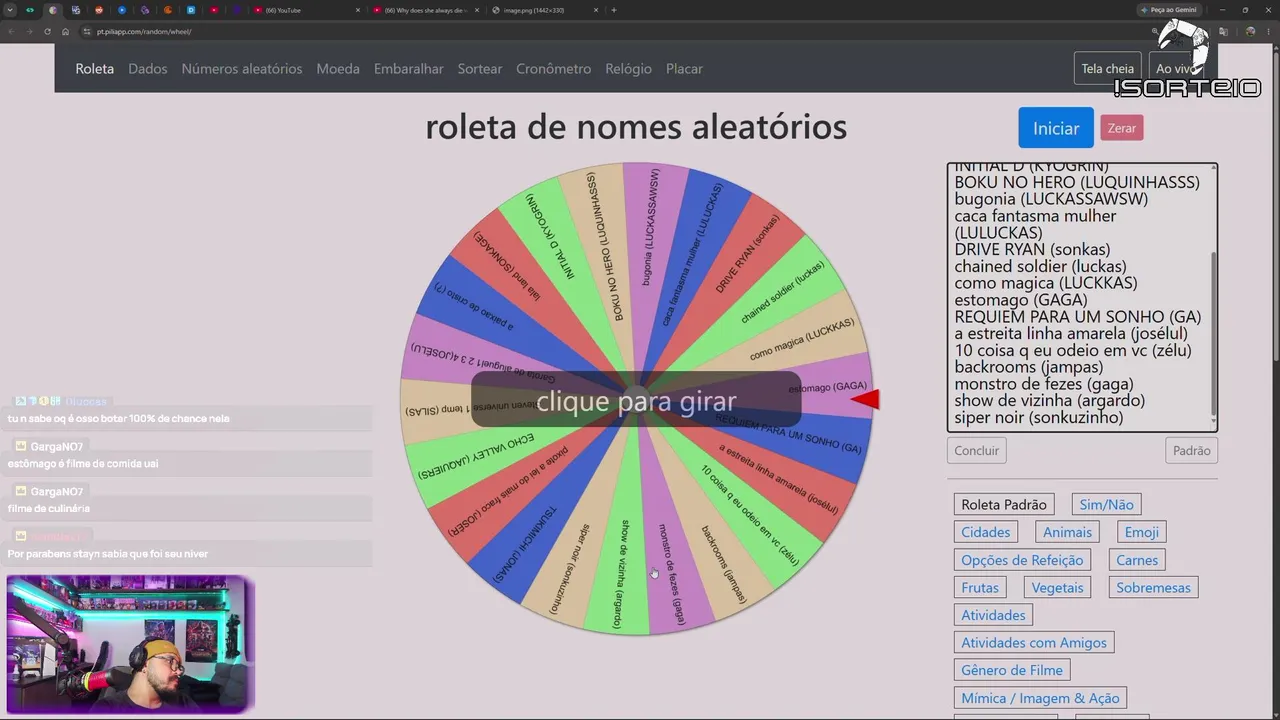This screenshot has width=1280, height=720.
Task: Close the "Why does she always die" tab
Action: [x=477, y=10]
